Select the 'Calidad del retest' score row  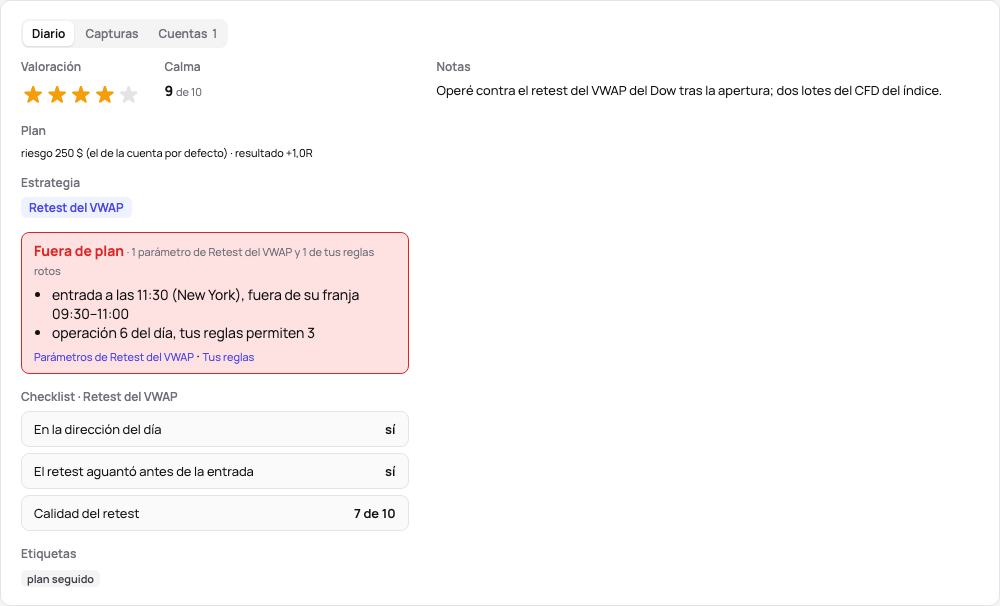pyautogui.click(x=215, y=514)
